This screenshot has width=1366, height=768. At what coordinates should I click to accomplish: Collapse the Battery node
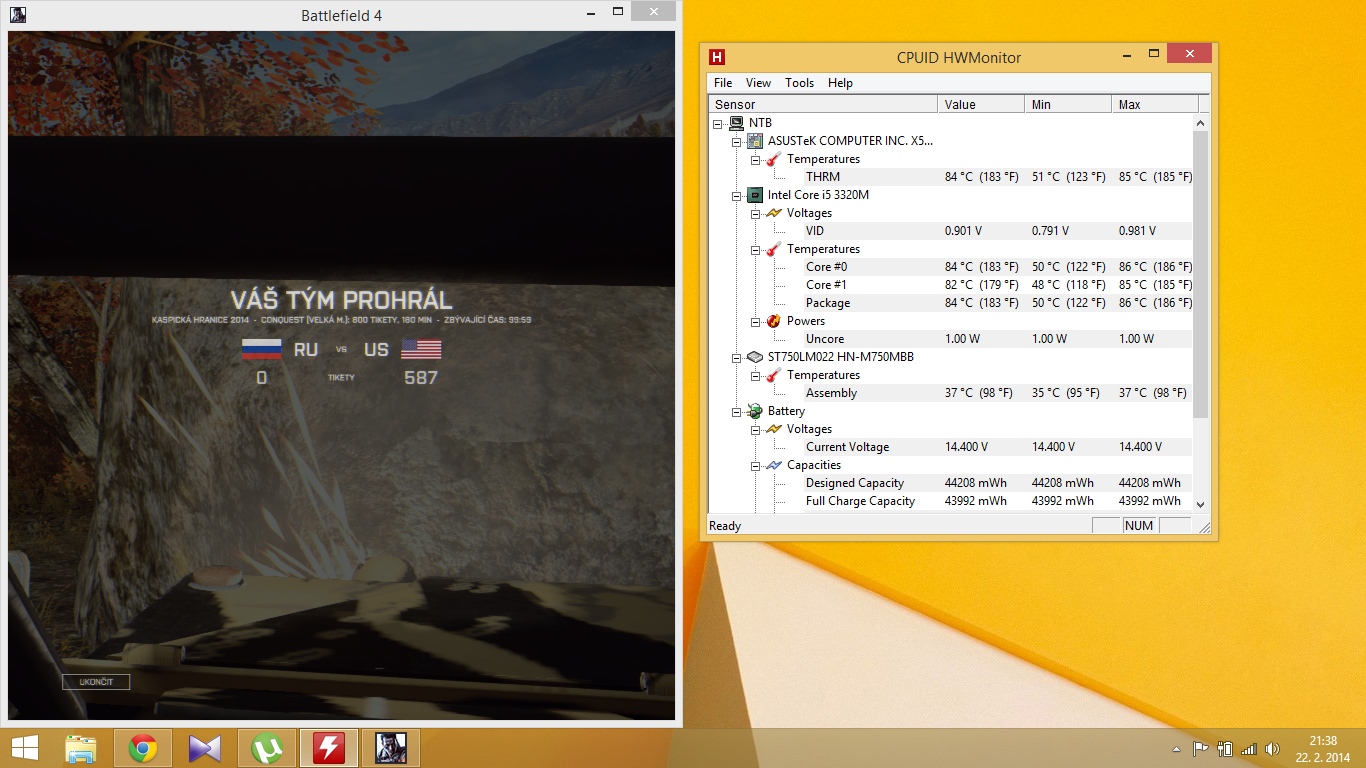[737, 412]
